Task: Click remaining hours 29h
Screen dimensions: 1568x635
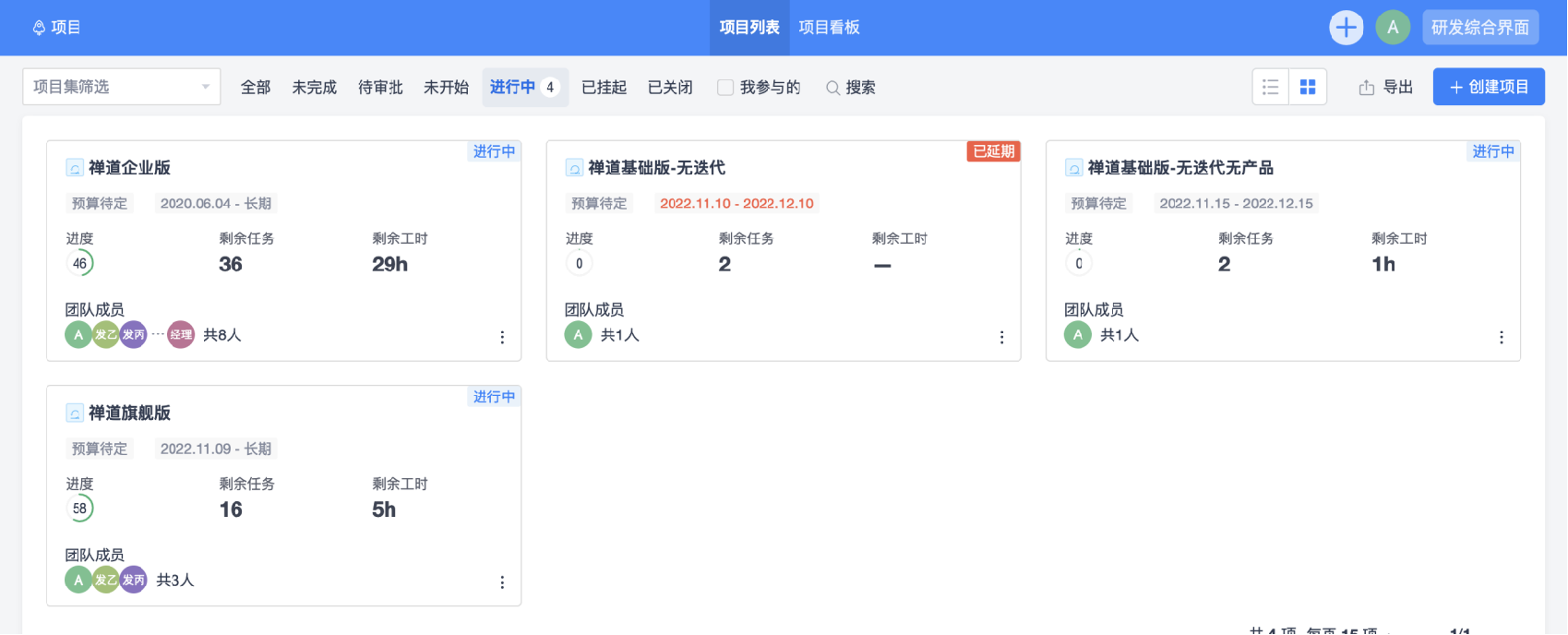Action: 389,265
